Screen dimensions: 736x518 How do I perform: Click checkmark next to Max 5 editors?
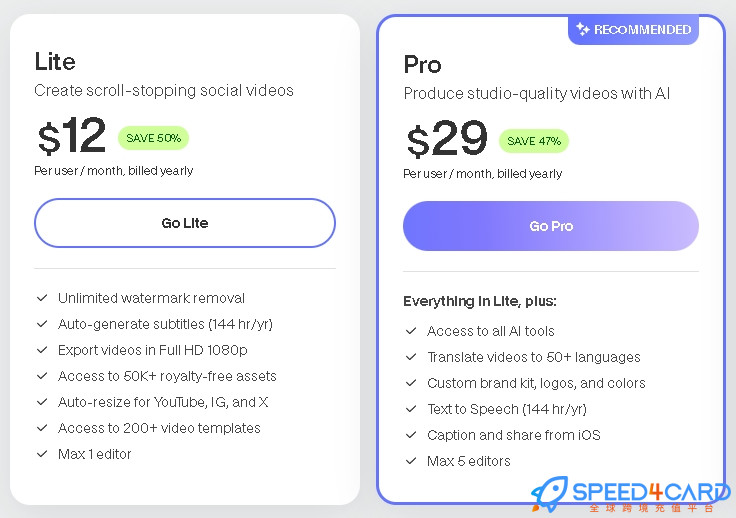tap(411, 461)
